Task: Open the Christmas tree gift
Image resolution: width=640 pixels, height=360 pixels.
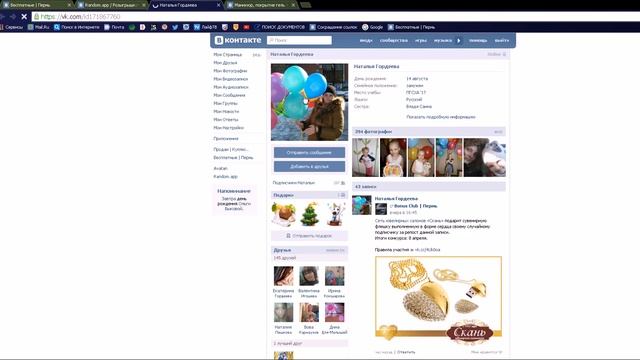Action: point(309,214)
